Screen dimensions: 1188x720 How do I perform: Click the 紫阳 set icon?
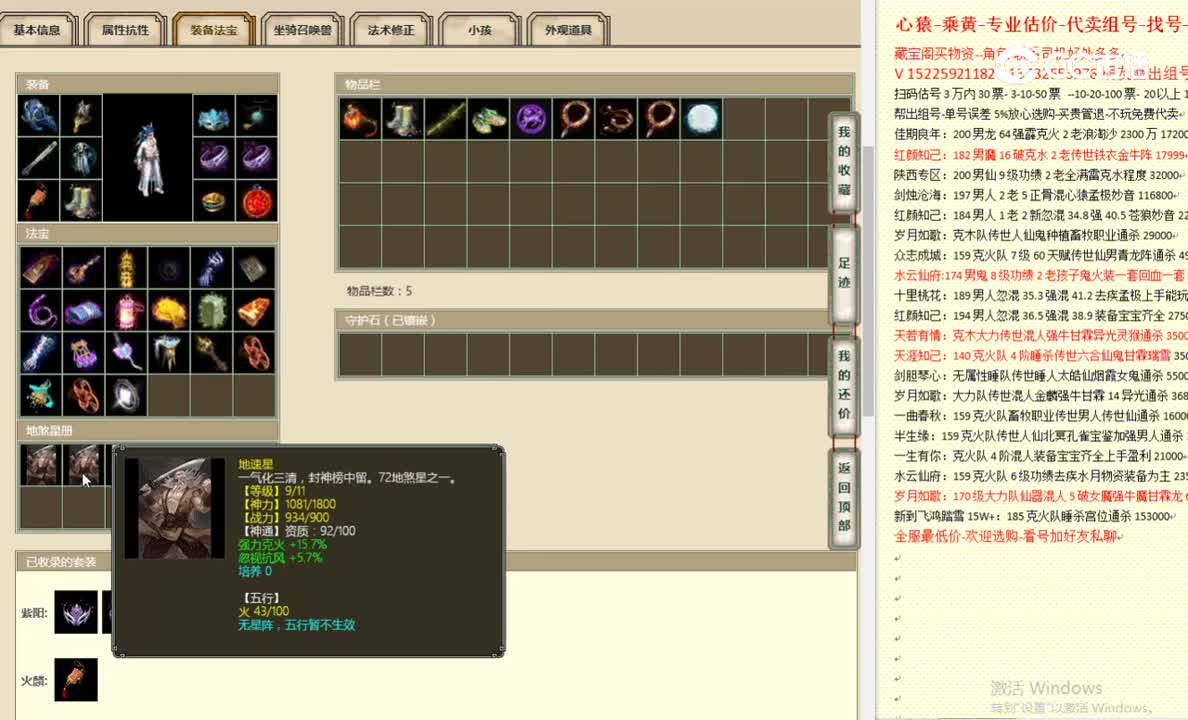tap(76, 612)
